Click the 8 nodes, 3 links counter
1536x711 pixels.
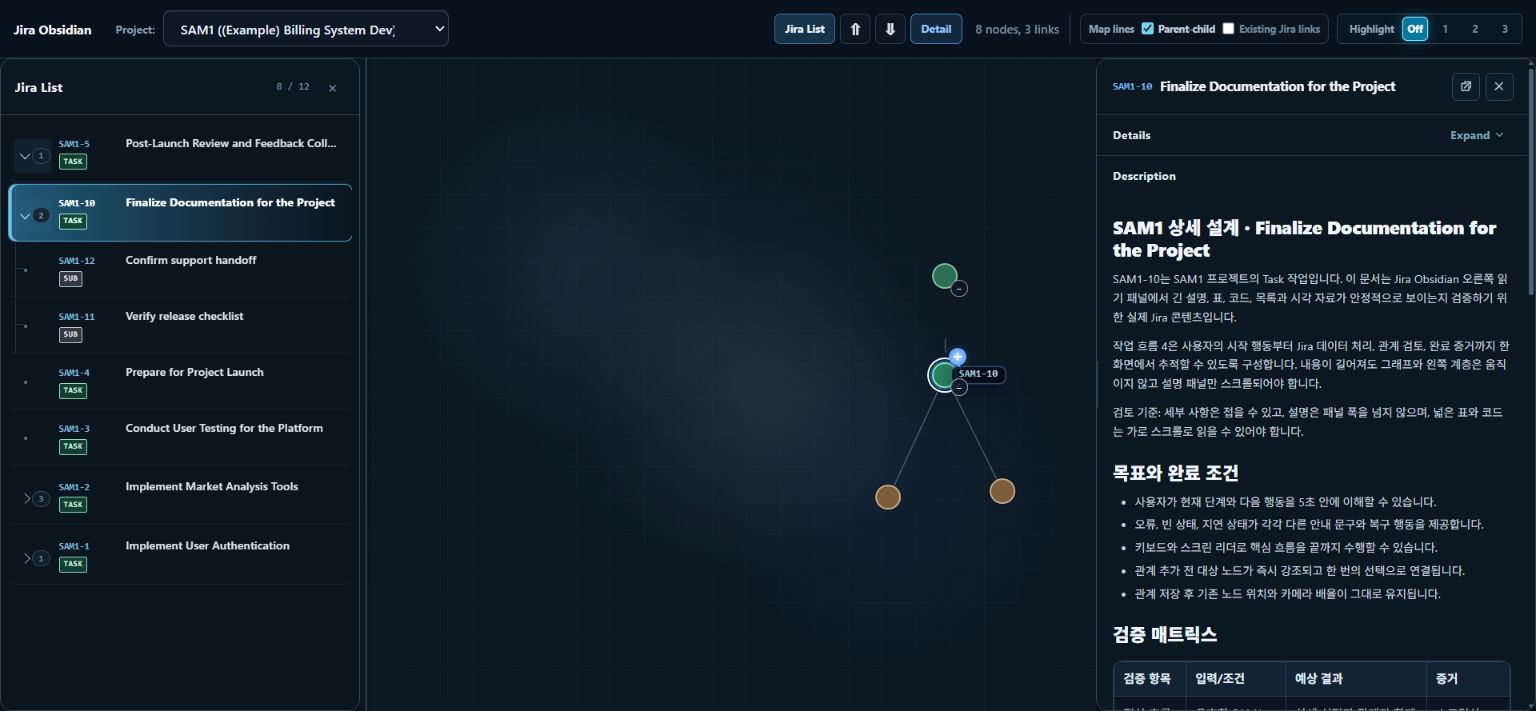1017,29
